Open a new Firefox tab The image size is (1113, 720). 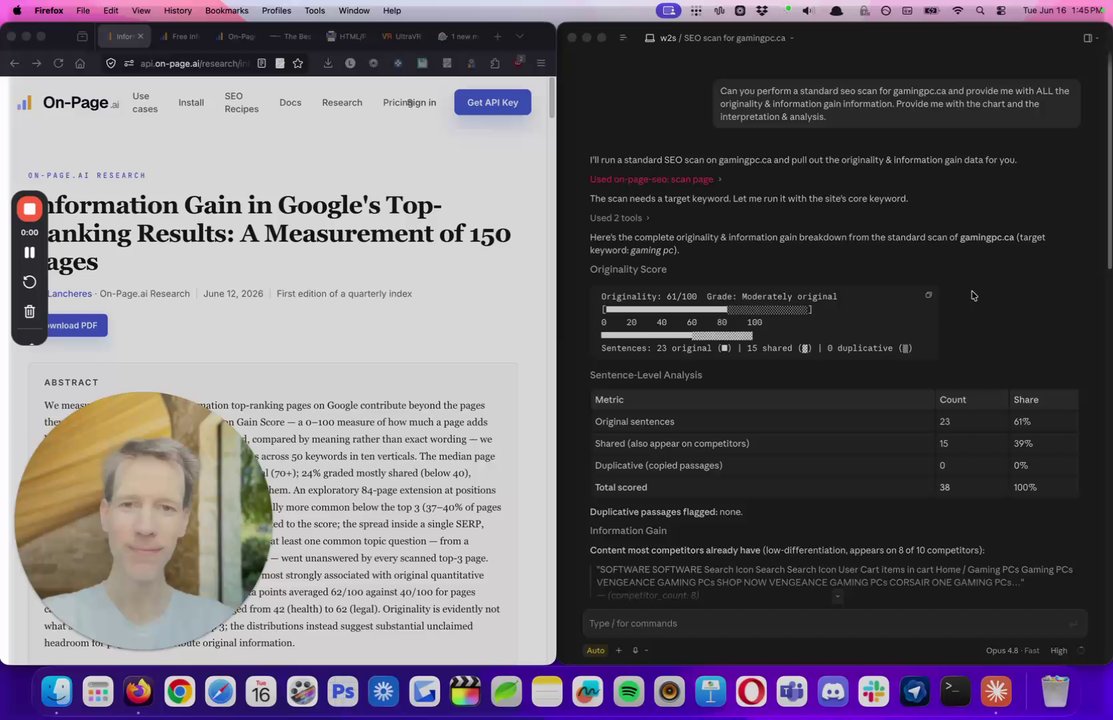point(498,36)
